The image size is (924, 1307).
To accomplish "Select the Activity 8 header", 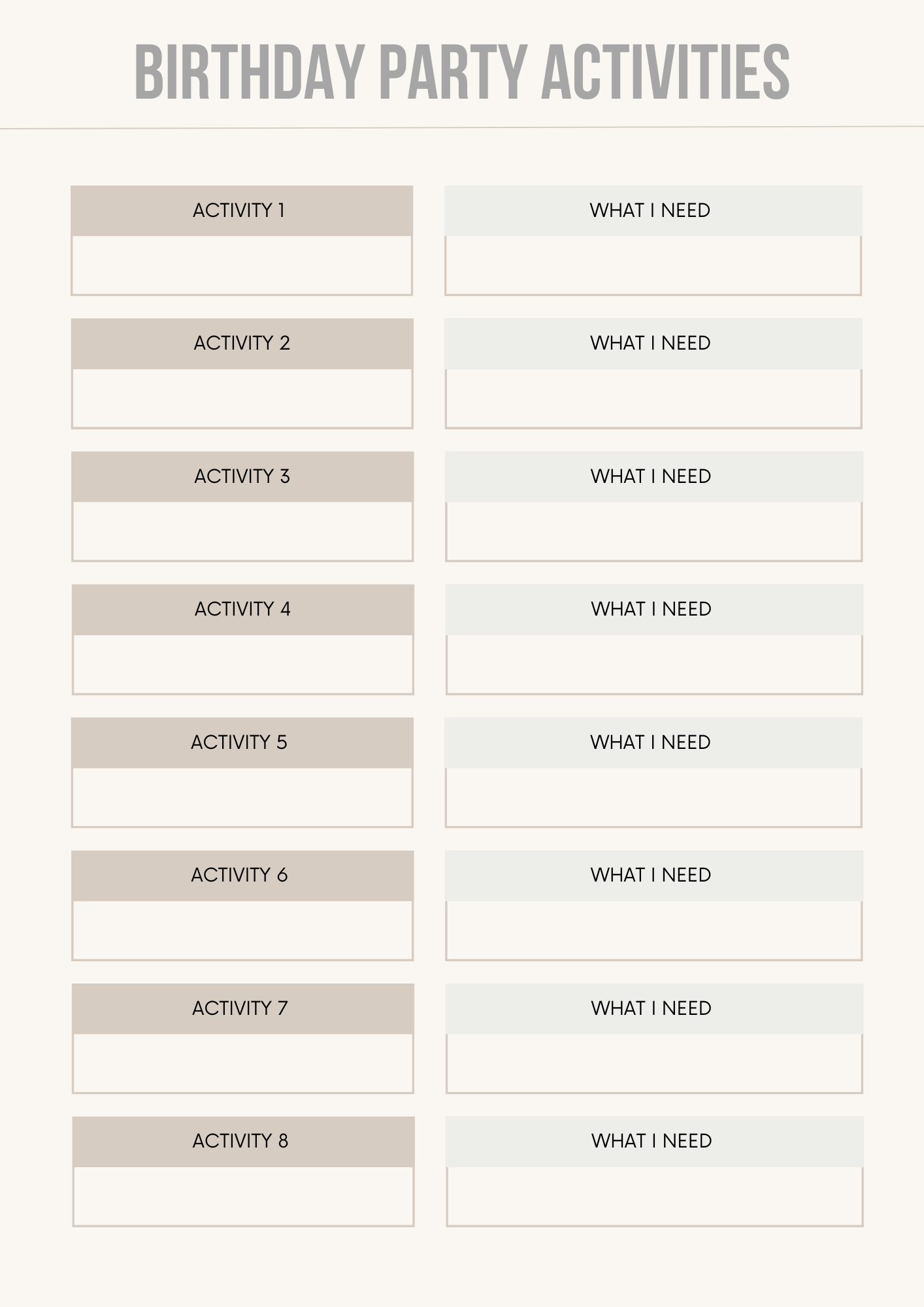I will click(x=243, y=1142).
